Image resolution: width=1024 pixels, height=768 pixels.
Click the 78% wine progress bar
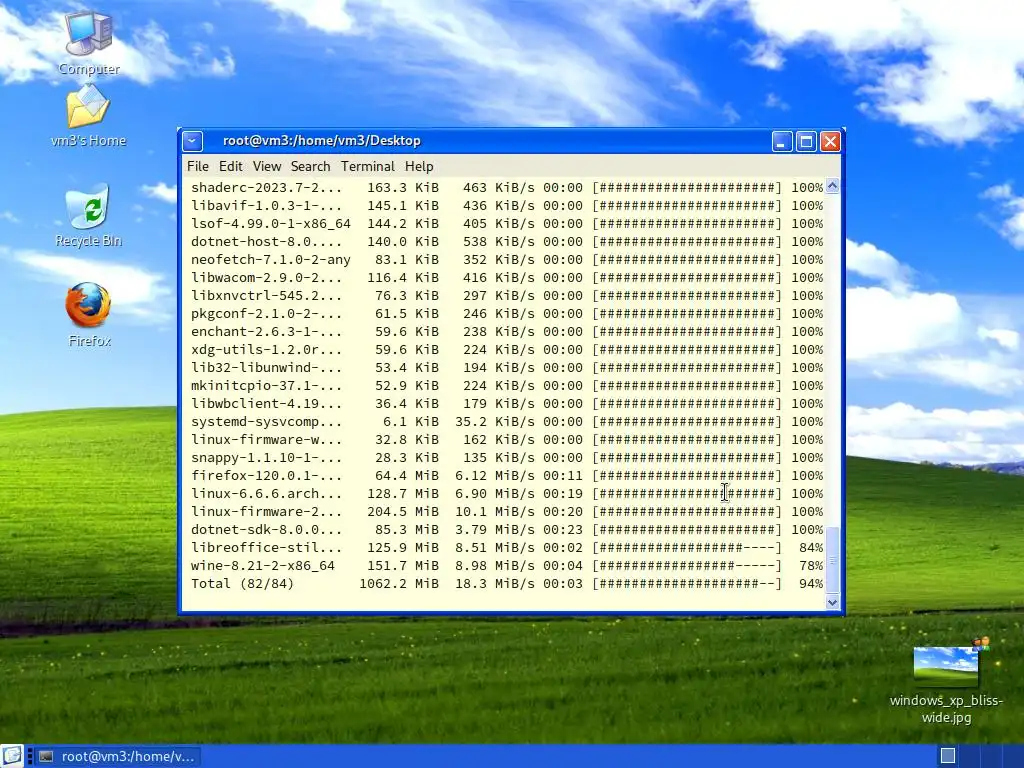[687, 566]
